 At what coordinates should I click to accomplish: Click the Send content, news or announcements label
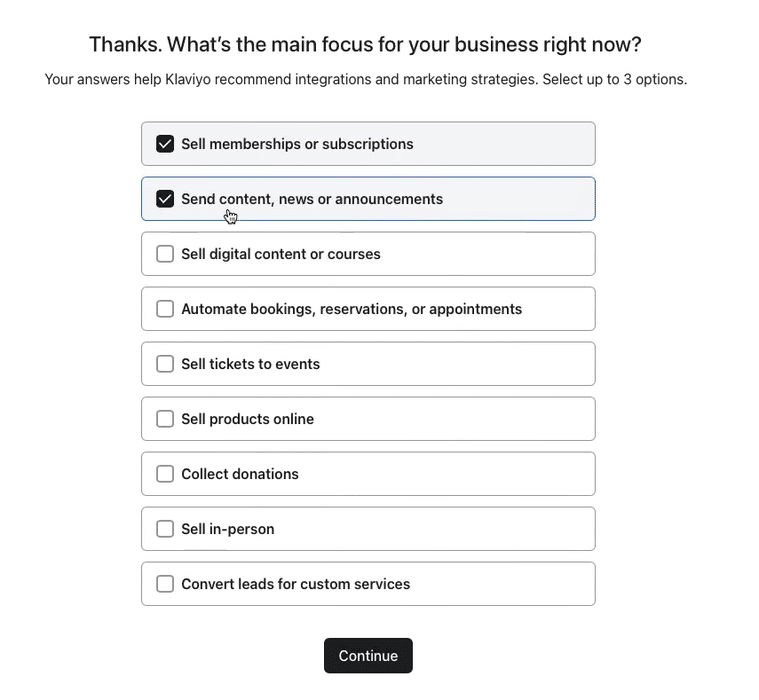312,199
